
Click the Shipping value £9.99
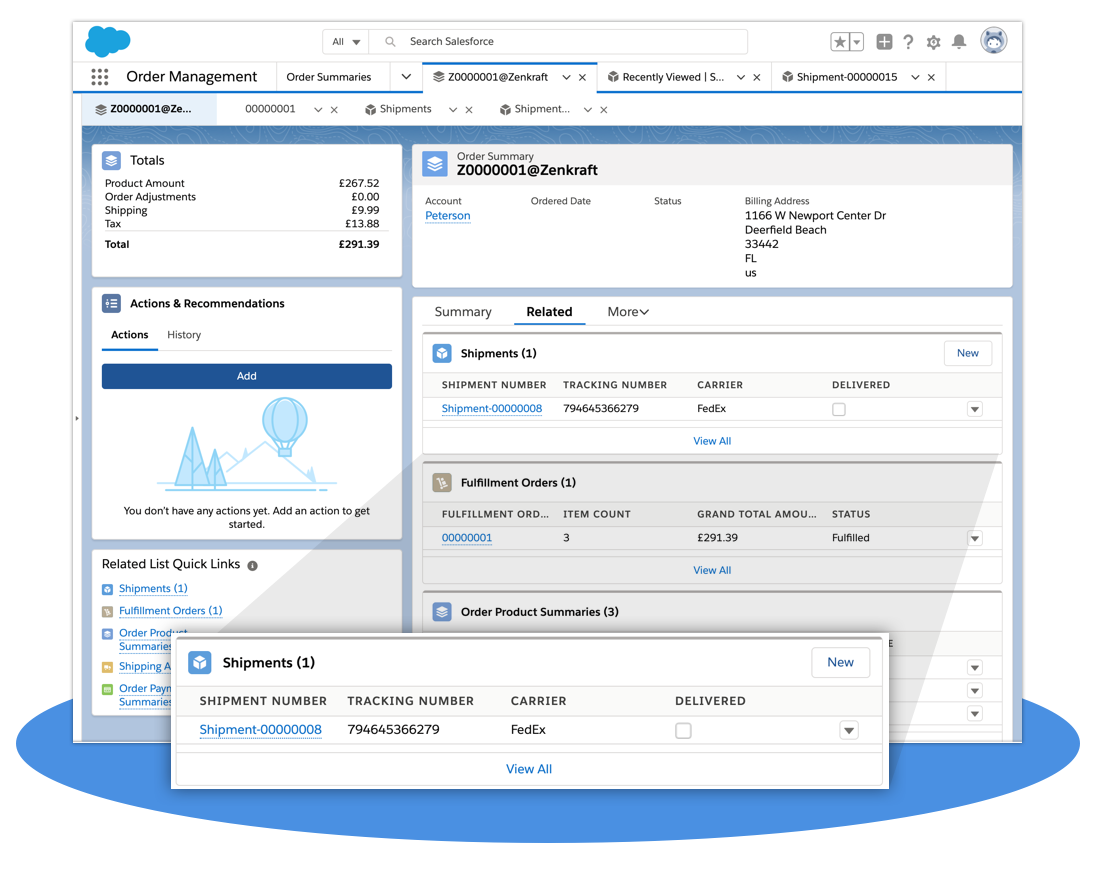[x=365, y=210]
